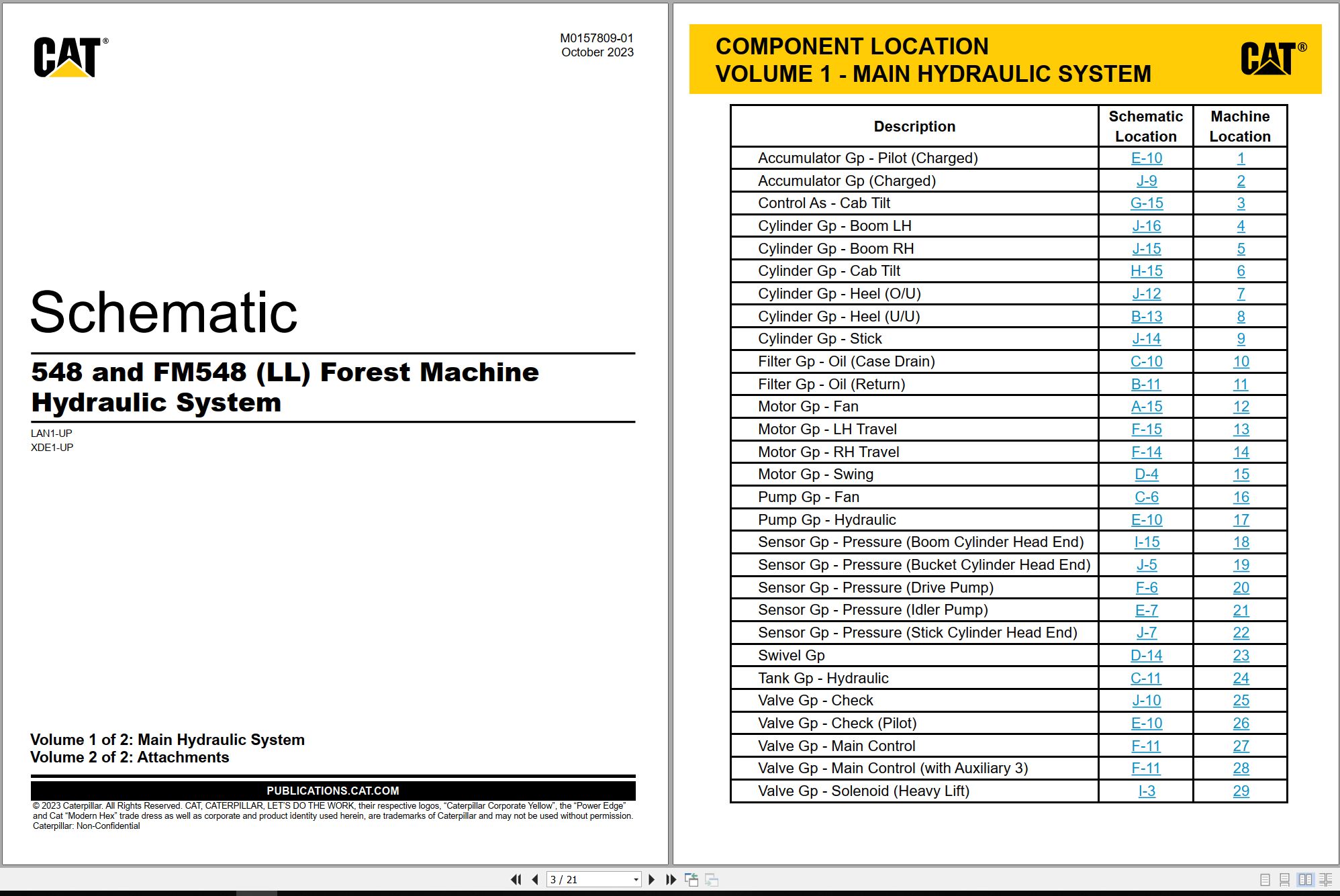Open I-15 Boom Cylinder Head End sensor link
This screenshot has height=896, width=1340.
[x=1146, y=542]
